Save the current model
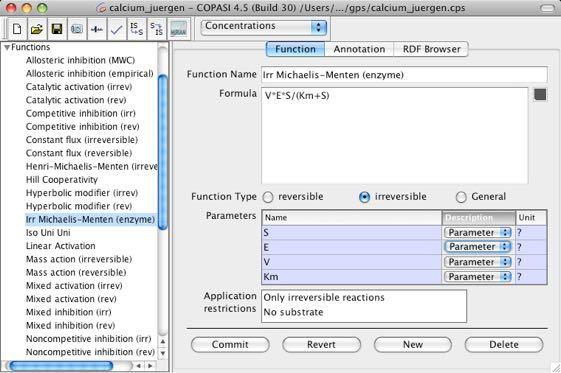Viewport: 561px width, 373px height. point(57,29)
